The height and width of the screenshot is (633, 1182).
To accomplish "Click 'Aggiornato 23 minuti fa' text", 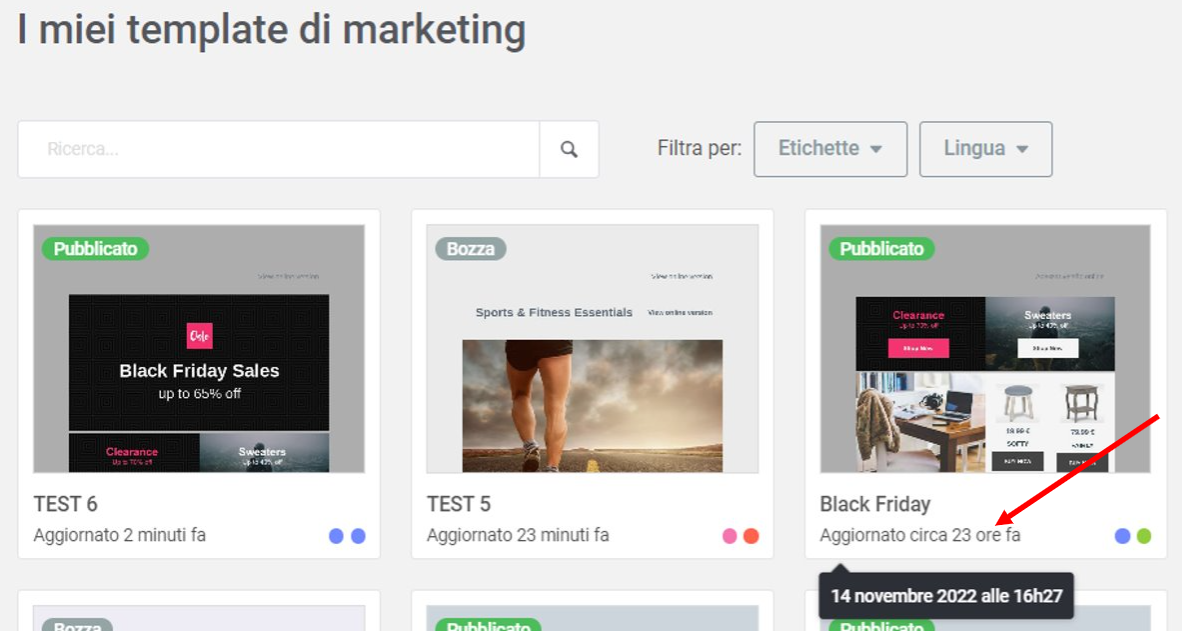I will (518, 535).
